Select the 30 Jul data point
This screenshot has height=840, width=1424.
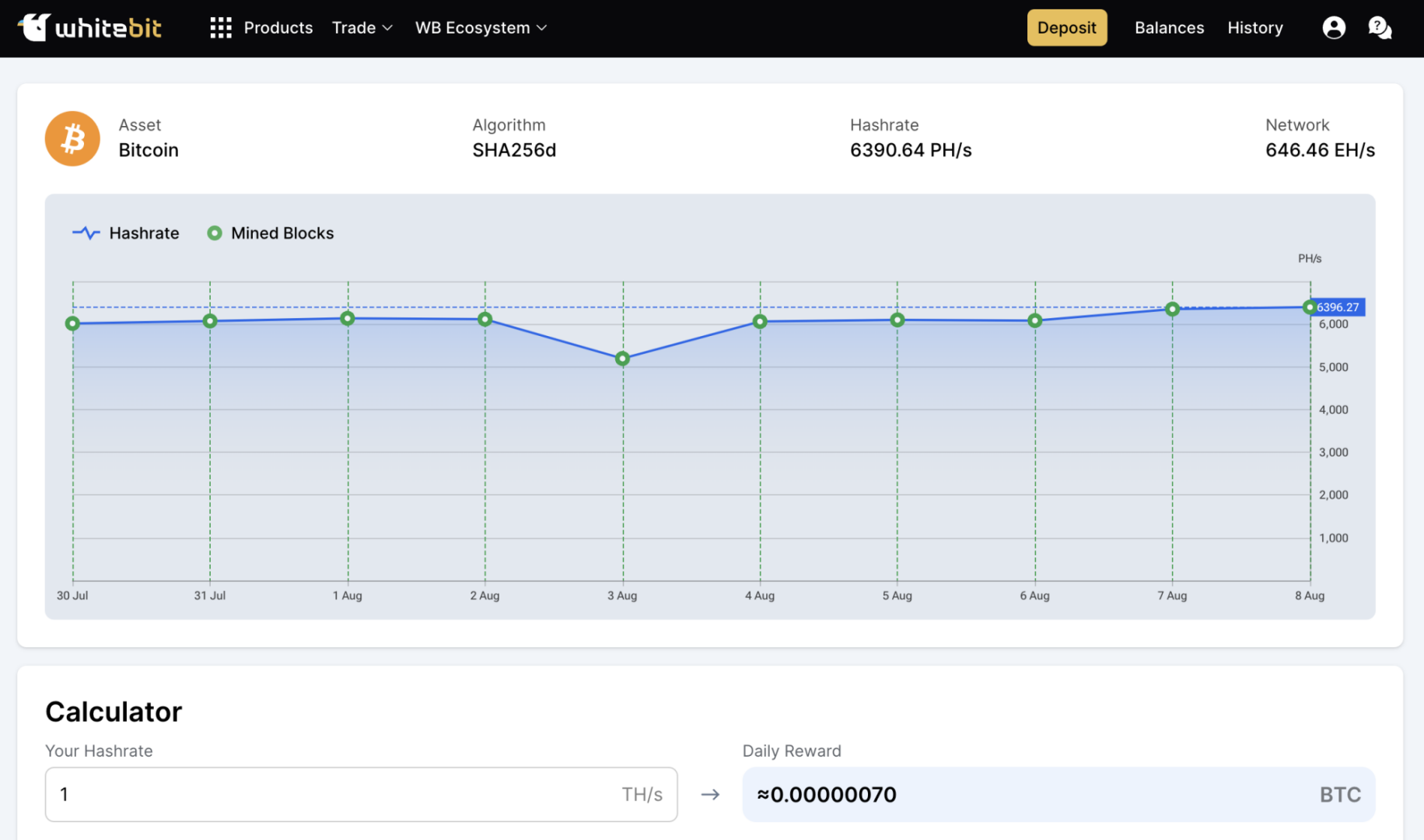click(x=72, y=324)
